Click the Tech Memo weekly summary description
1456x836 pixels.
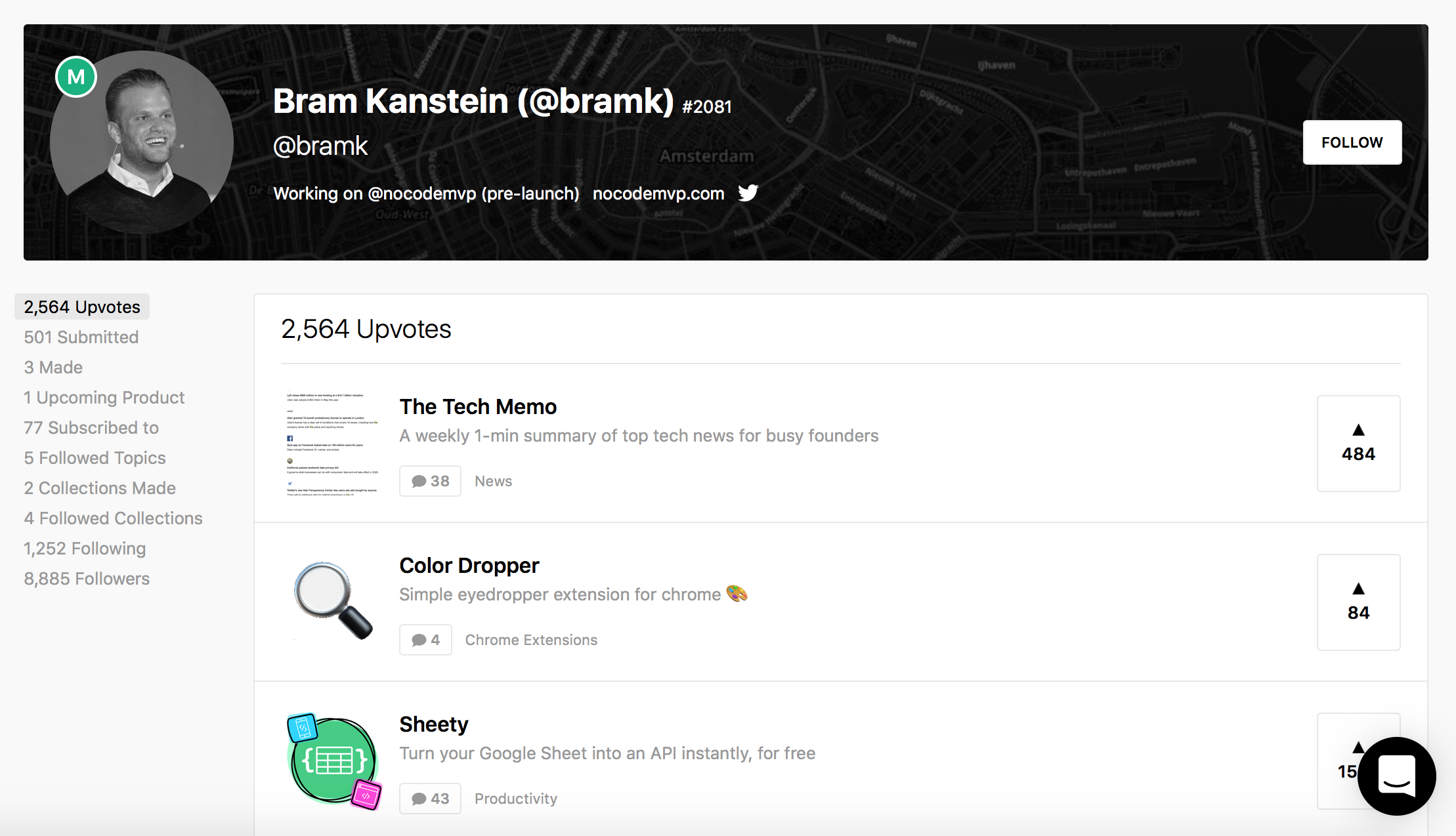639,436
